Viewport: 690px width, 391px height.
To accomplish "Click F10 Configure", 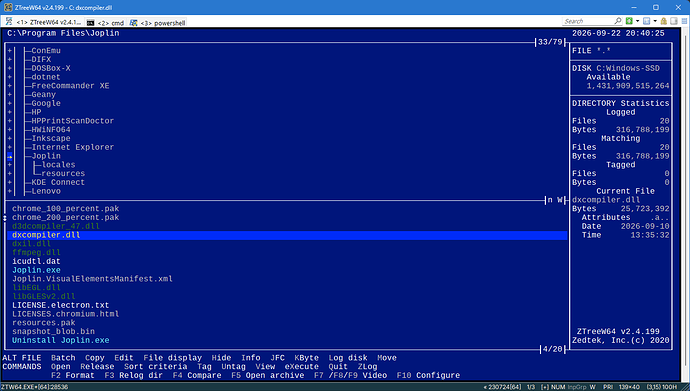I will point(428,375).
